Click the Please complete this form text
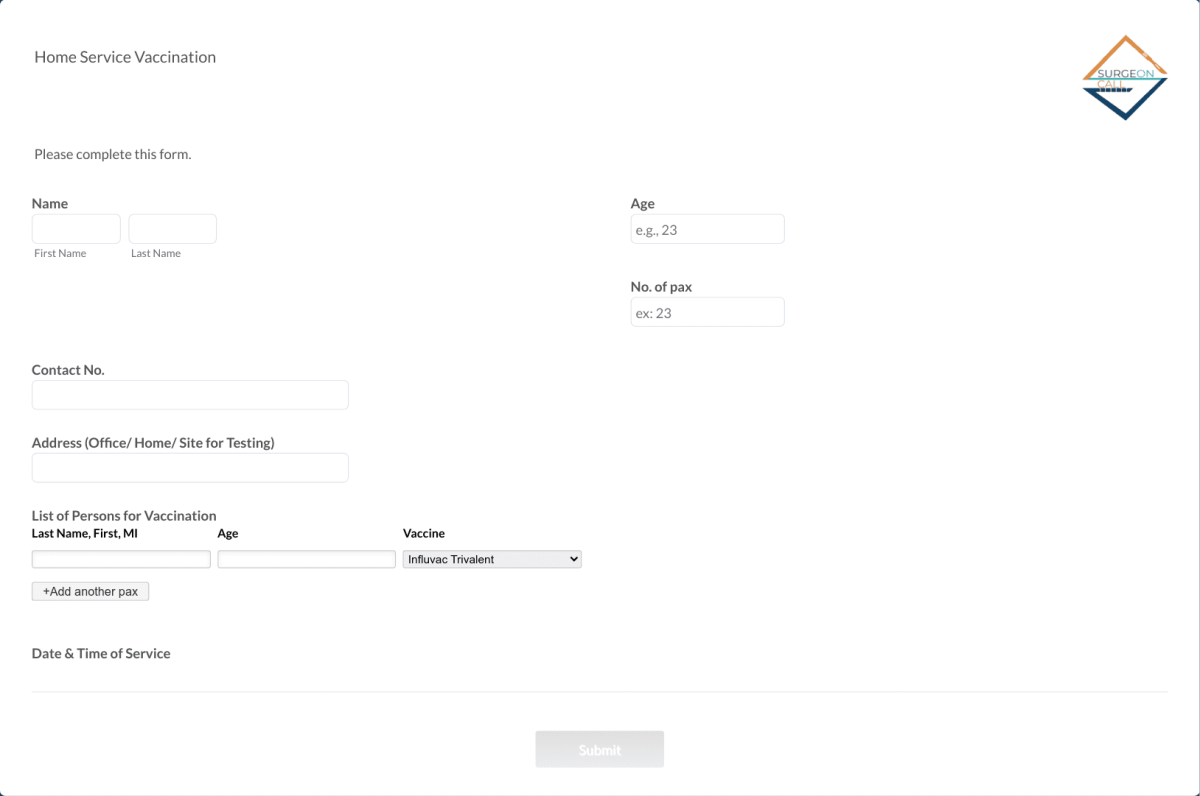This screenshot has width=1200, height=796. point(112,154)
